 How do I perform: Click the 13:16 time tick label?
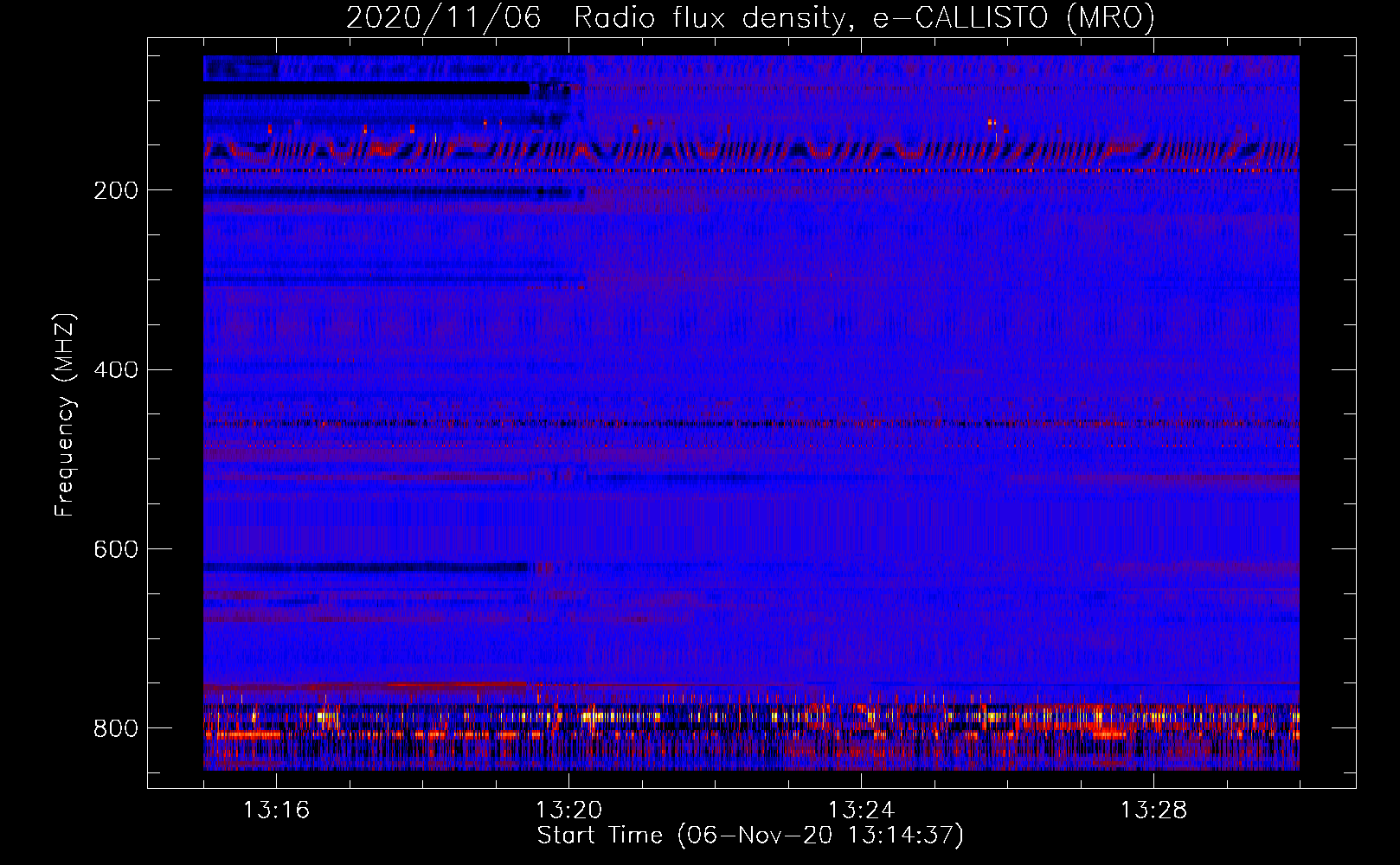tap(277, 811)
